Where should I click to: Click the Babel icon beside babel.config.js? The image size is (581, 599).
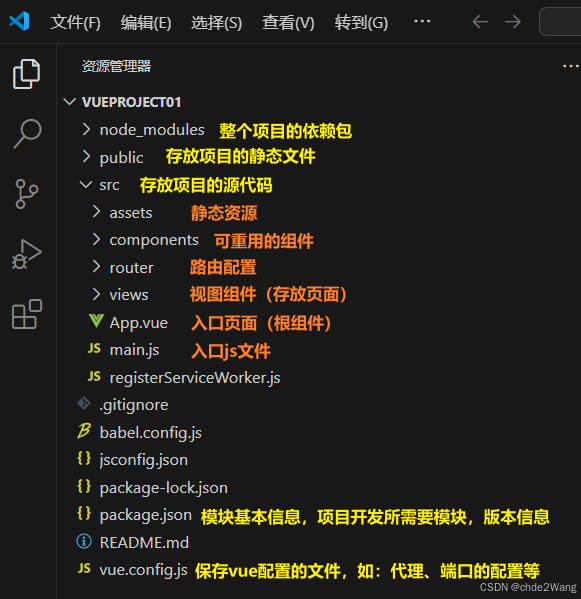pyautogui.click(x=84, y=431)
